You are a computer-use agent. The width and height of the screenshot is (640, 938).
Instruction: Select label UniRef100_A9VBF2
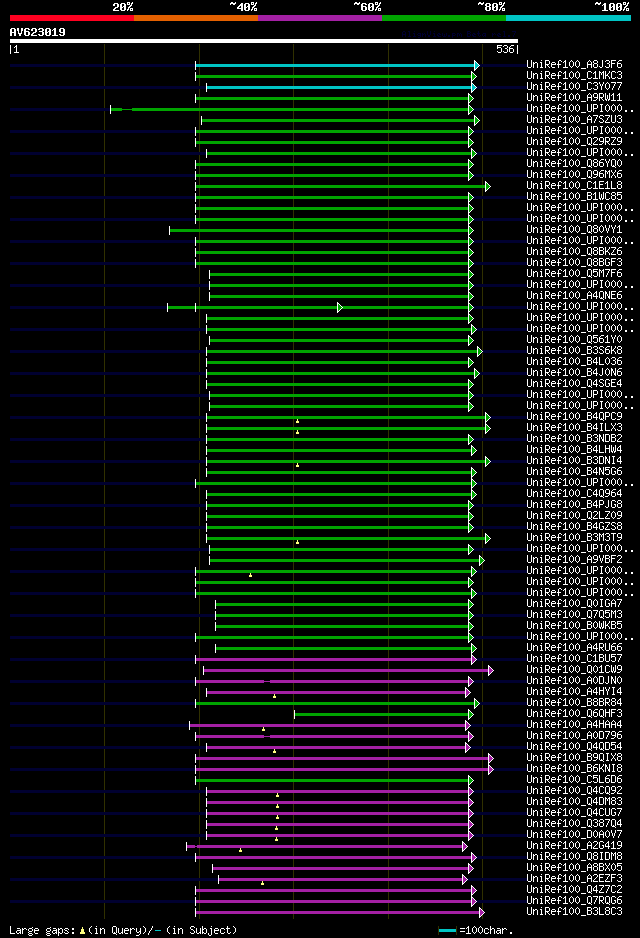pyautogui.click(x=574, y=559)
